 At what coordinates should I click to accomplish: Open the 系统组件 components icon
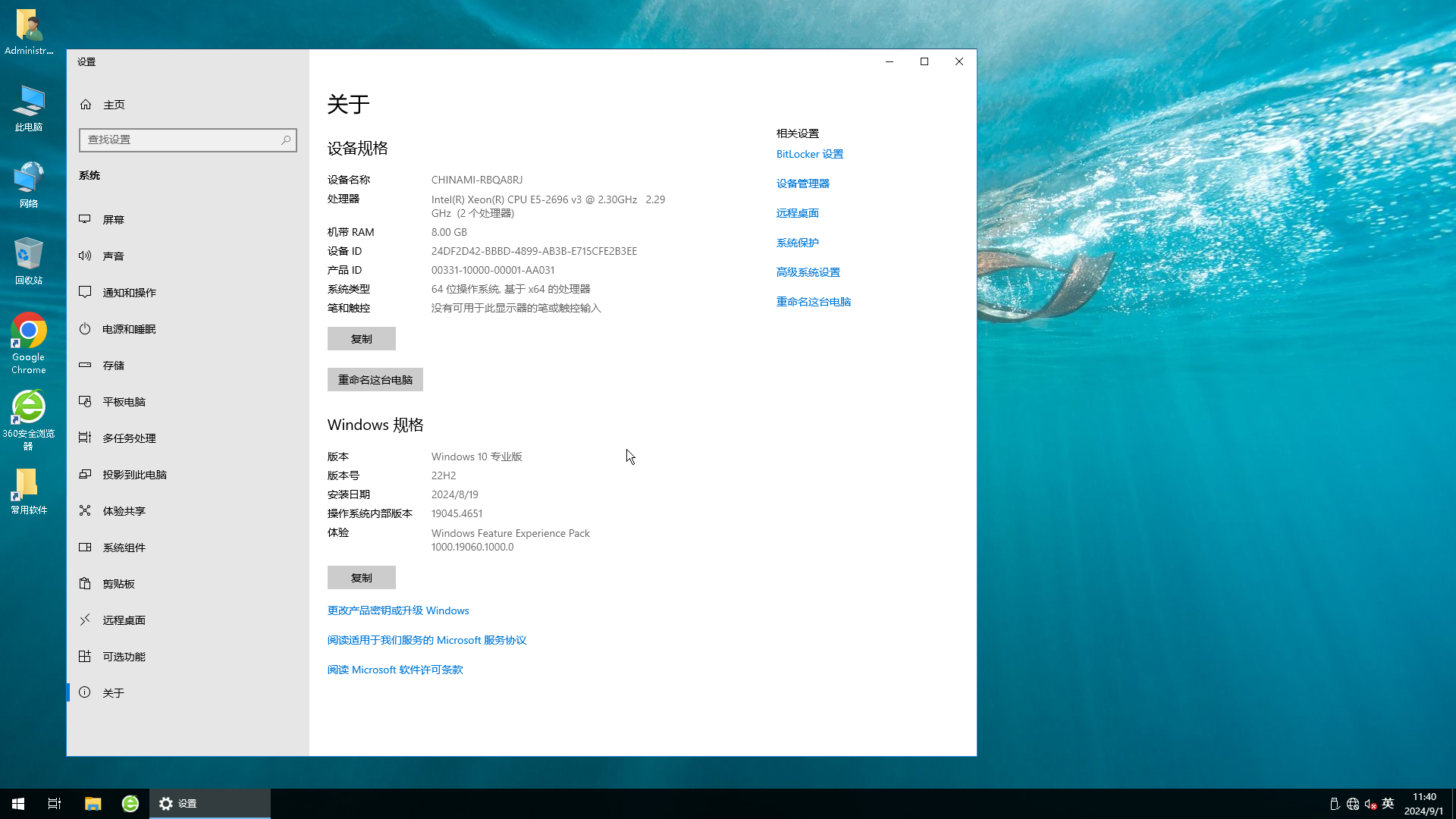pos(85,547)
